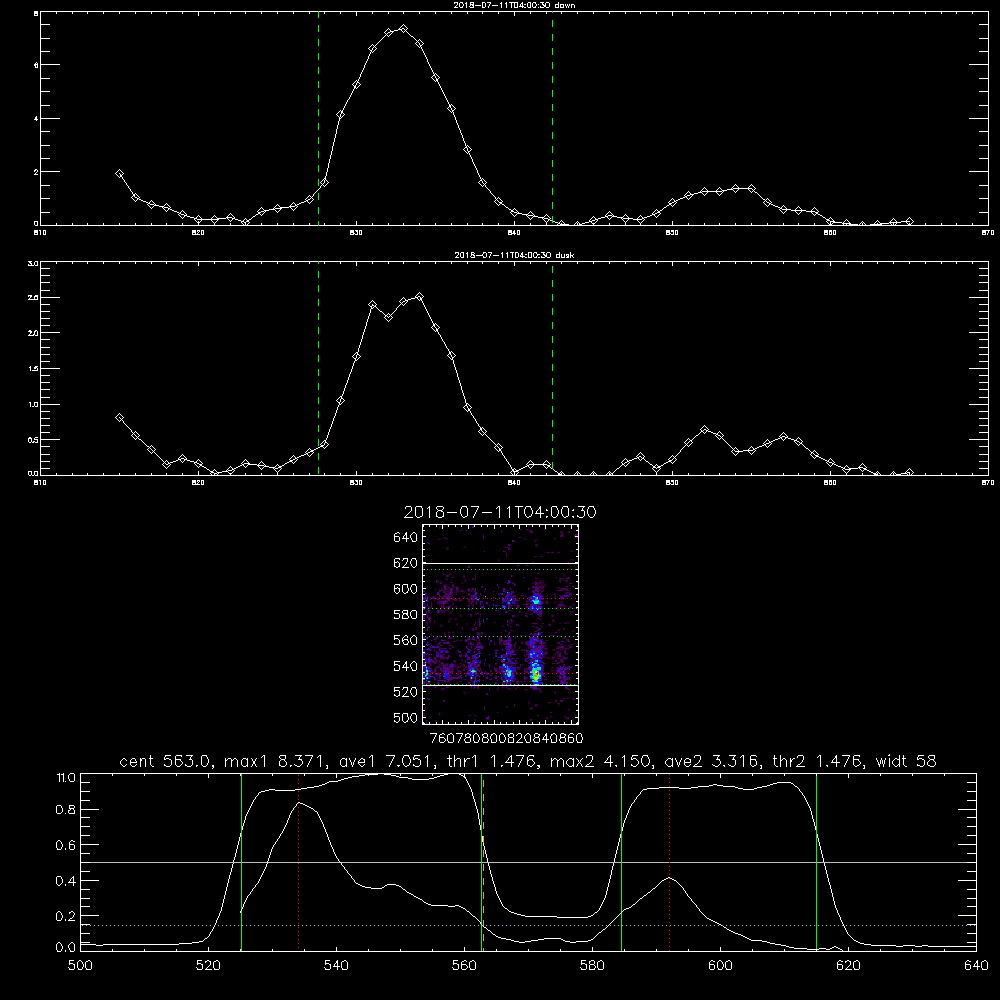Click the green solid line near 525 in the bottom plot

(x=241, y=862)
